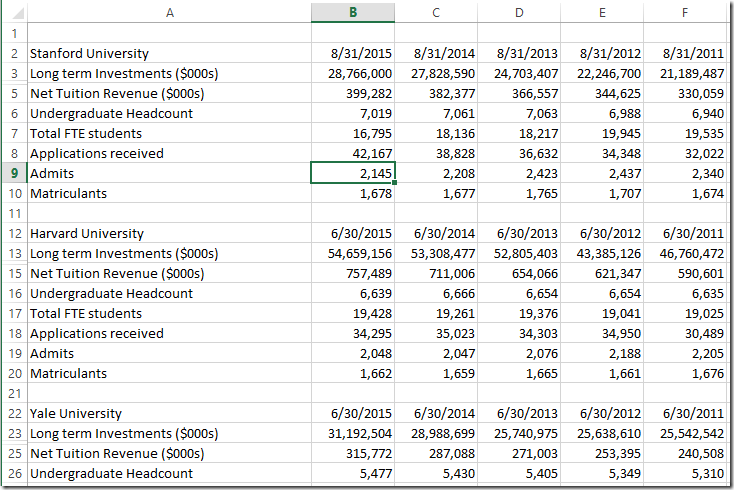
Task: Select row 5 header
Action: coord(15,94)
